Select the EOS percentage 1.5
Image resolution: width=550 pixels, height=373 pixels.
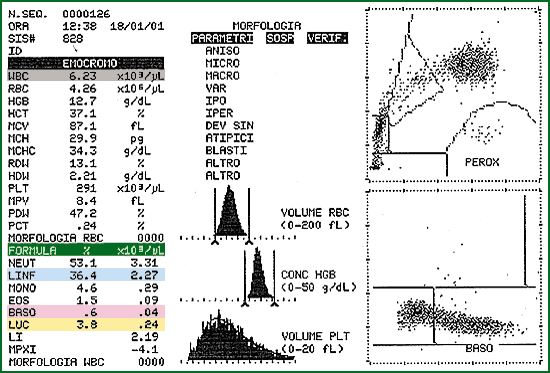pos(86,301)
